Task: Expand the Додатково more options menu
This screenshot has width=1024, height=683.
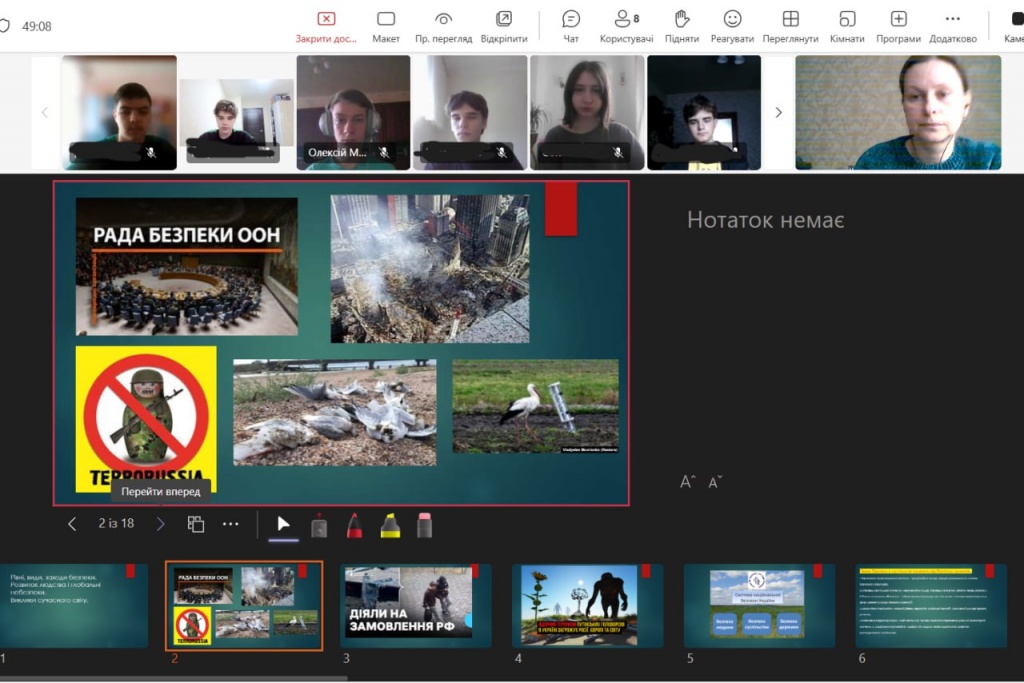Action: pyautogui.click(x=952, y=26)
